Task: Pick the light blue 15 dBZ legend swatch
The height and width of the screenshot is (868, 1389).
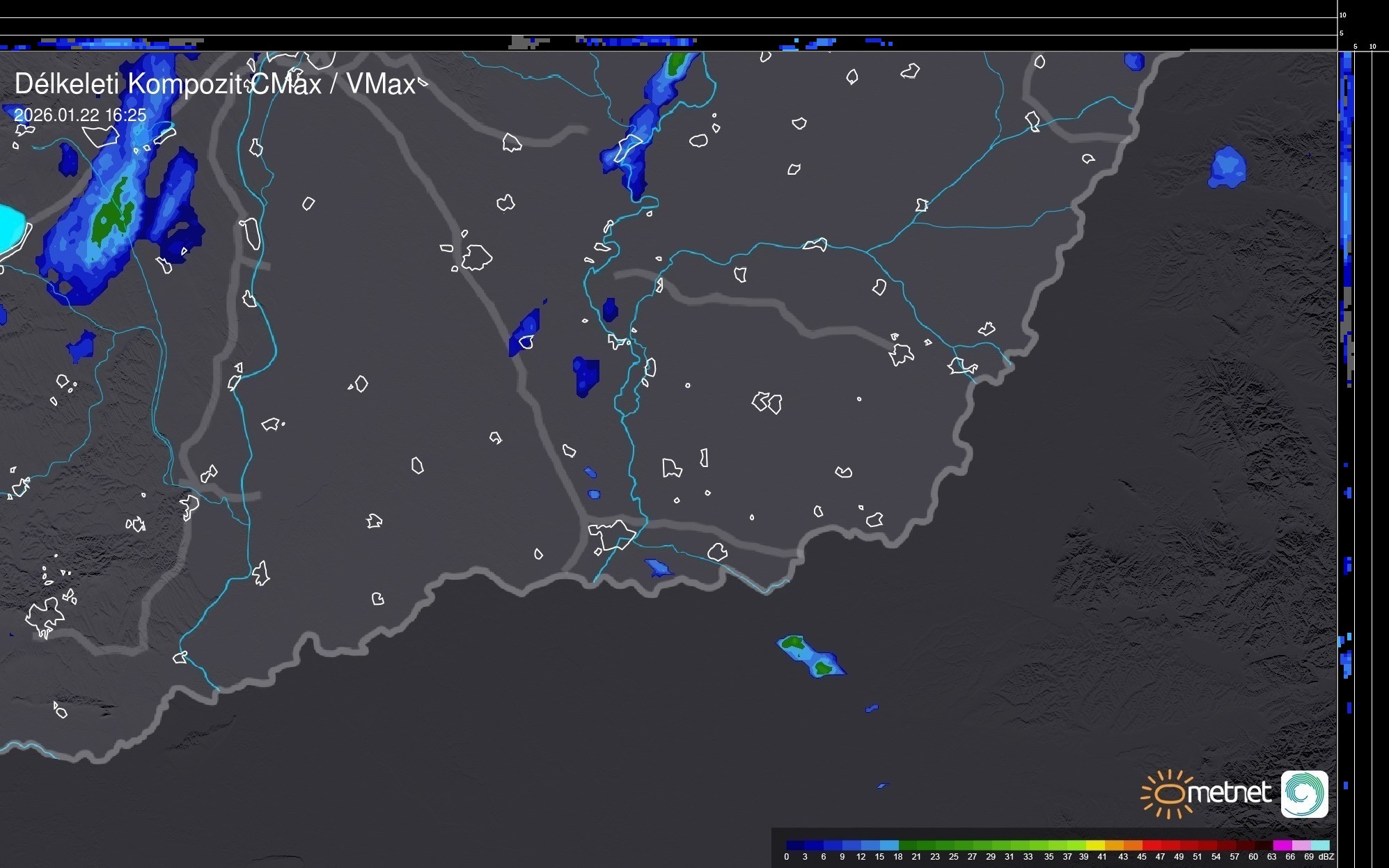Action: [888, 846]
